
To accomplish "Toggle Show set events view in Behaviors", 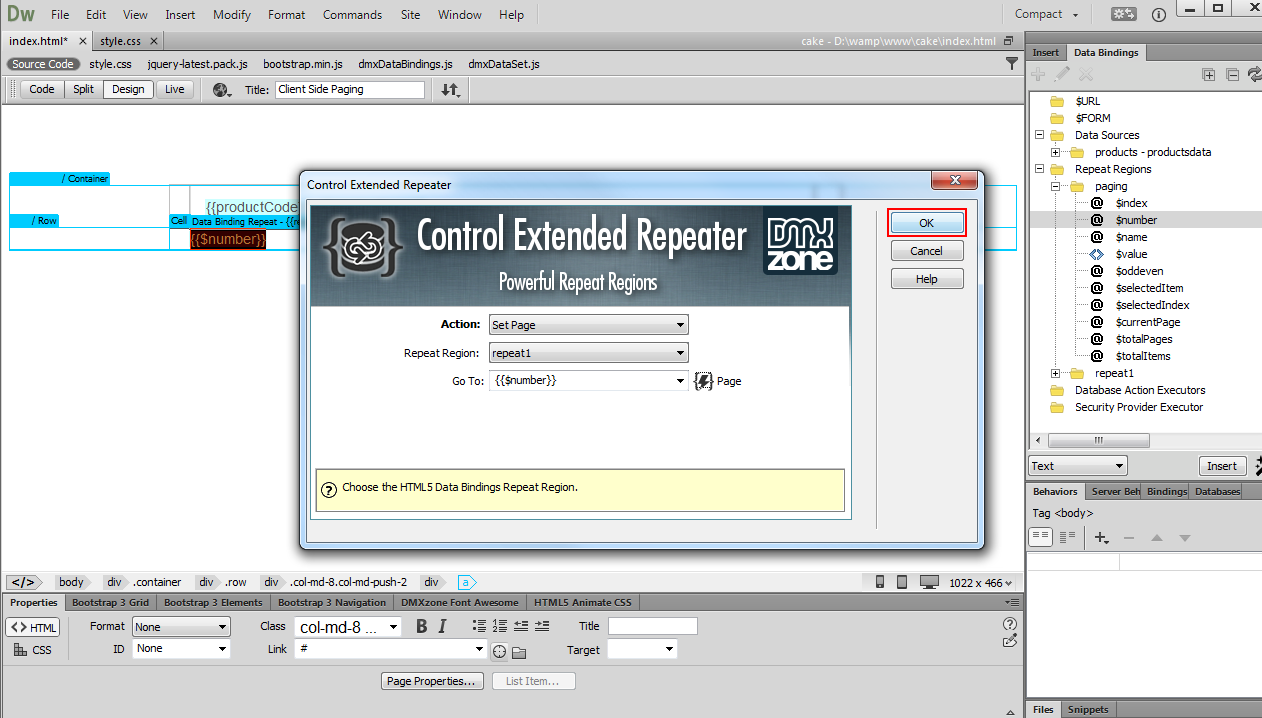I will click(x=1041, y=537).
